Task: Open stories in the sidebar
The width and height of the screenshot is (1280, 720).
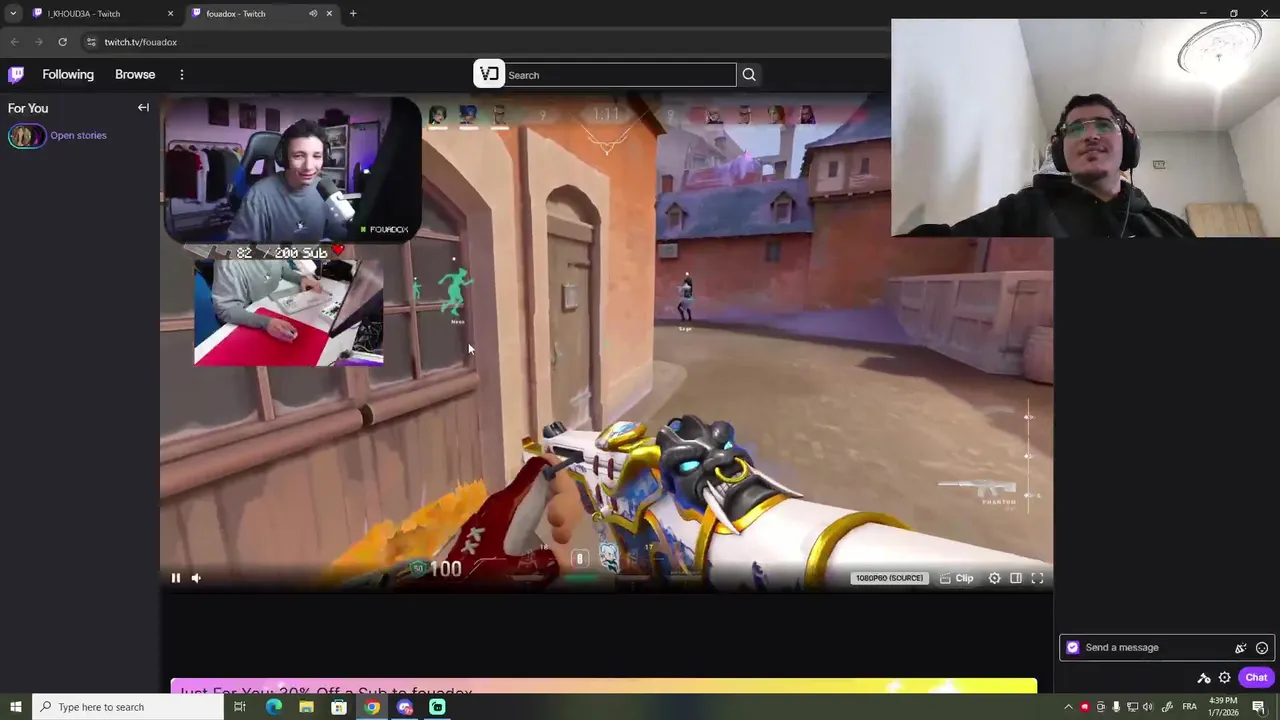Action: click(x=78, y=135)
